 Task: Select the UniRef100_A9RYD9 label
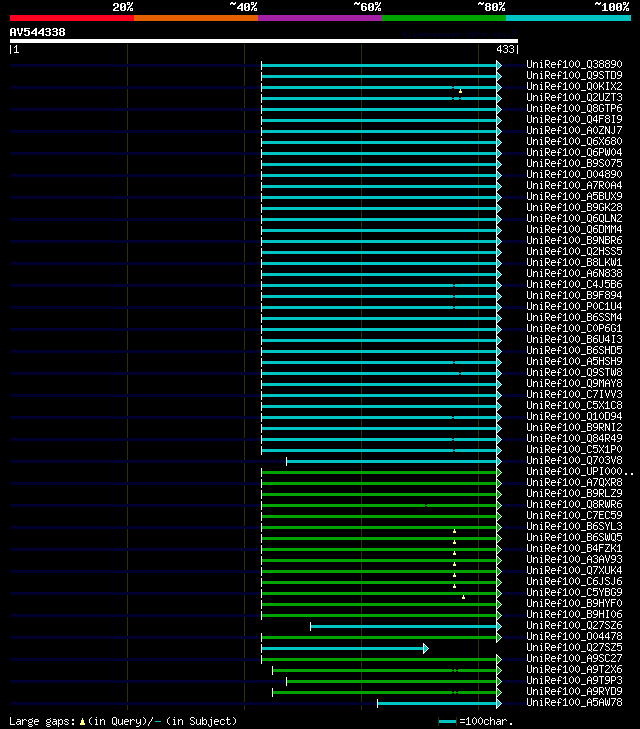point(574,691)
